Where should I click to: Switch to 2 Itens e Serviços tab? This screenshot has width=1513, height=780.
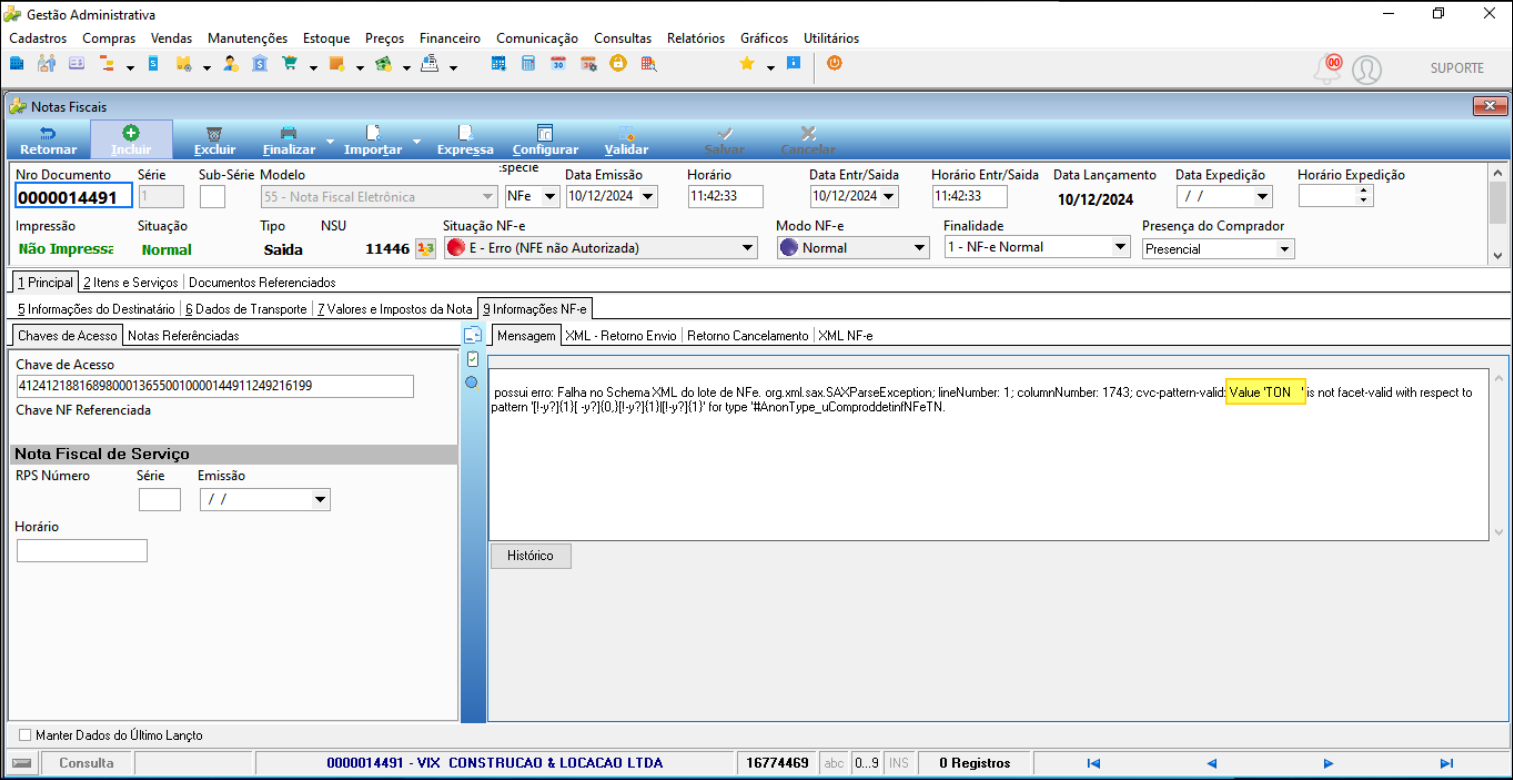[x=131, y=283]
